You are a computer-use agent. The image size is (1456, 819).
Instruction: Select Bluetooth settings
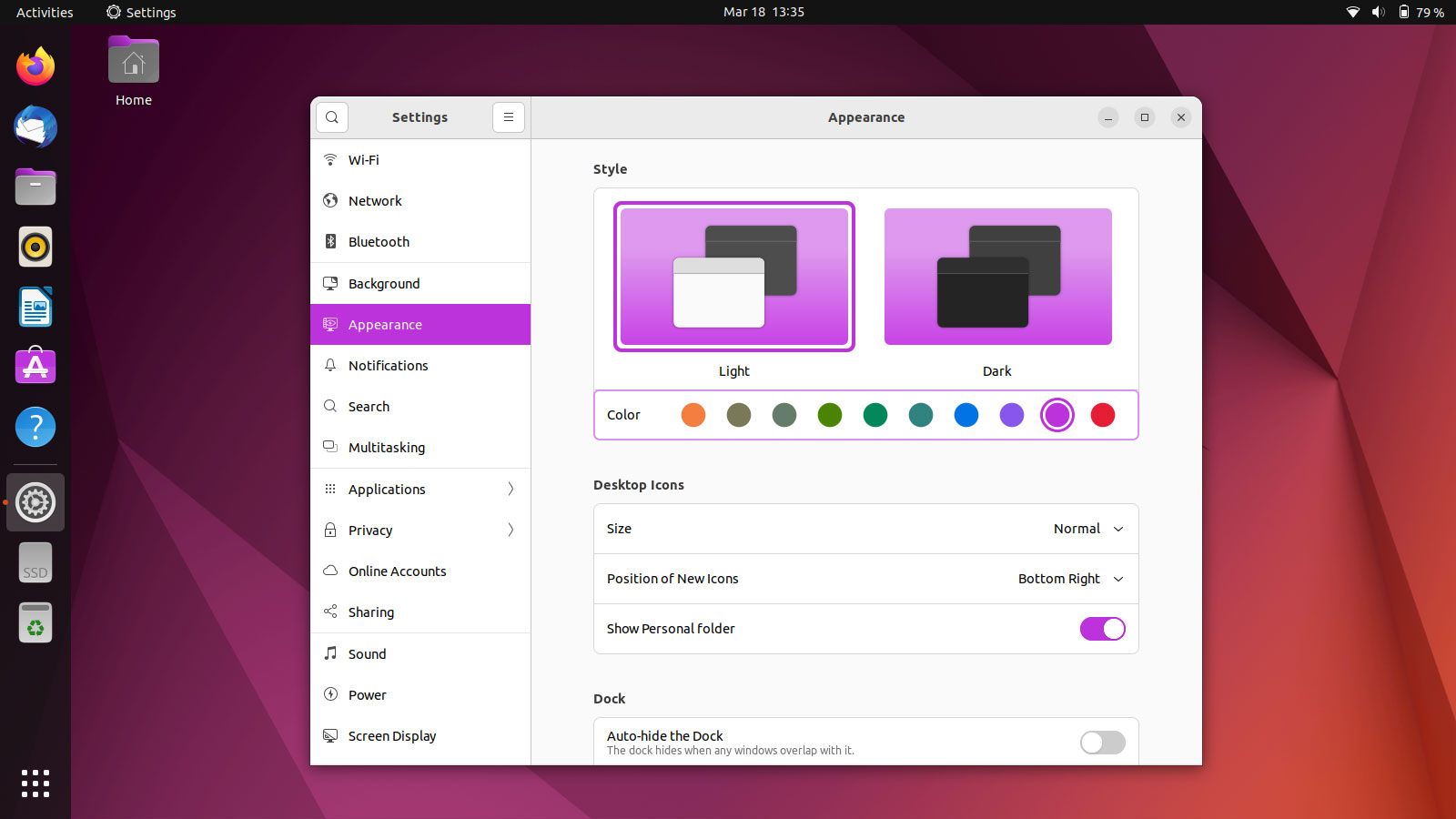(x=378, y=241)
